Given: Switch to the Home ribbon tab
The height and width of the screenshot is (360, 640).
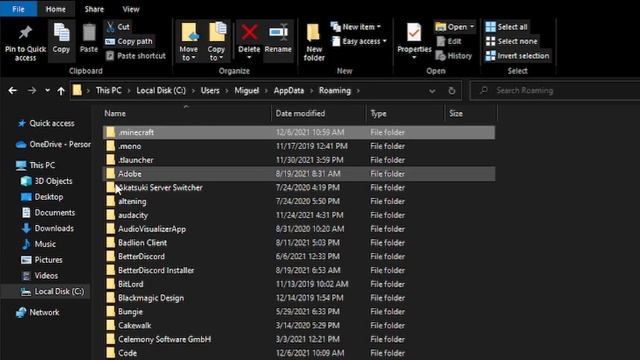Looking at the screenshot, I should click(x=56, y=9).
